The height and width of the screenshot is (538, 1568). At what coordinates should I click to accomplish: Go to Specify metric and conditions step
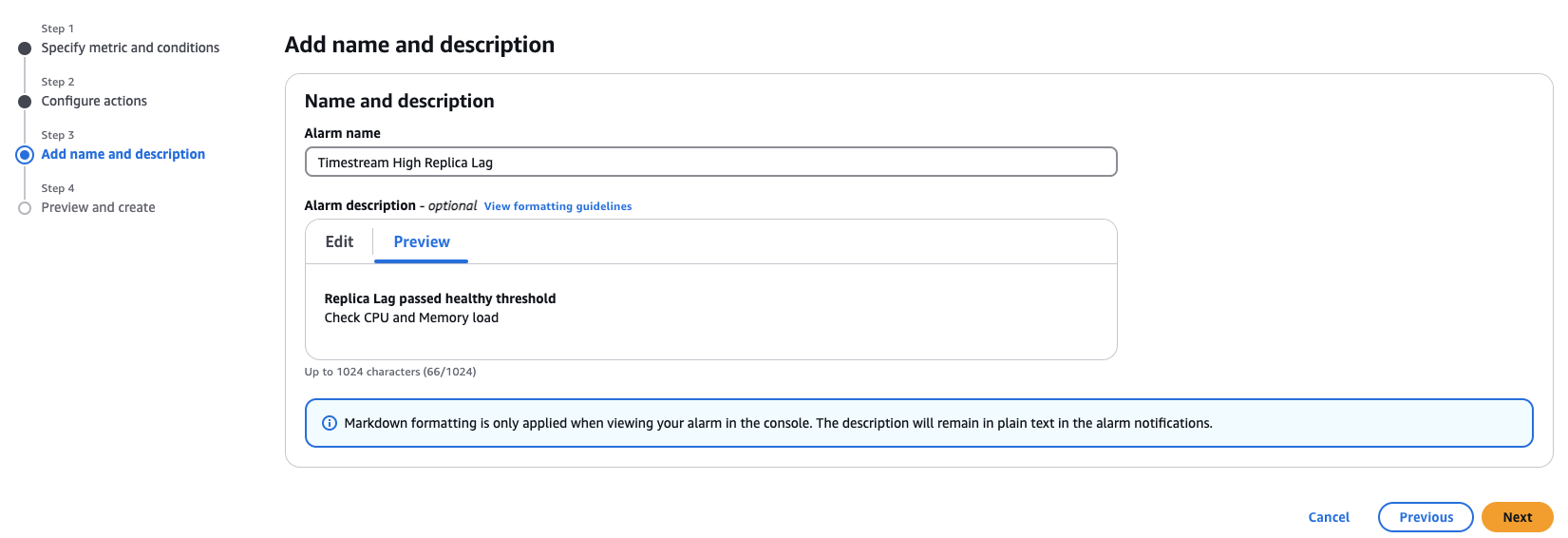[x=130, y=48]
